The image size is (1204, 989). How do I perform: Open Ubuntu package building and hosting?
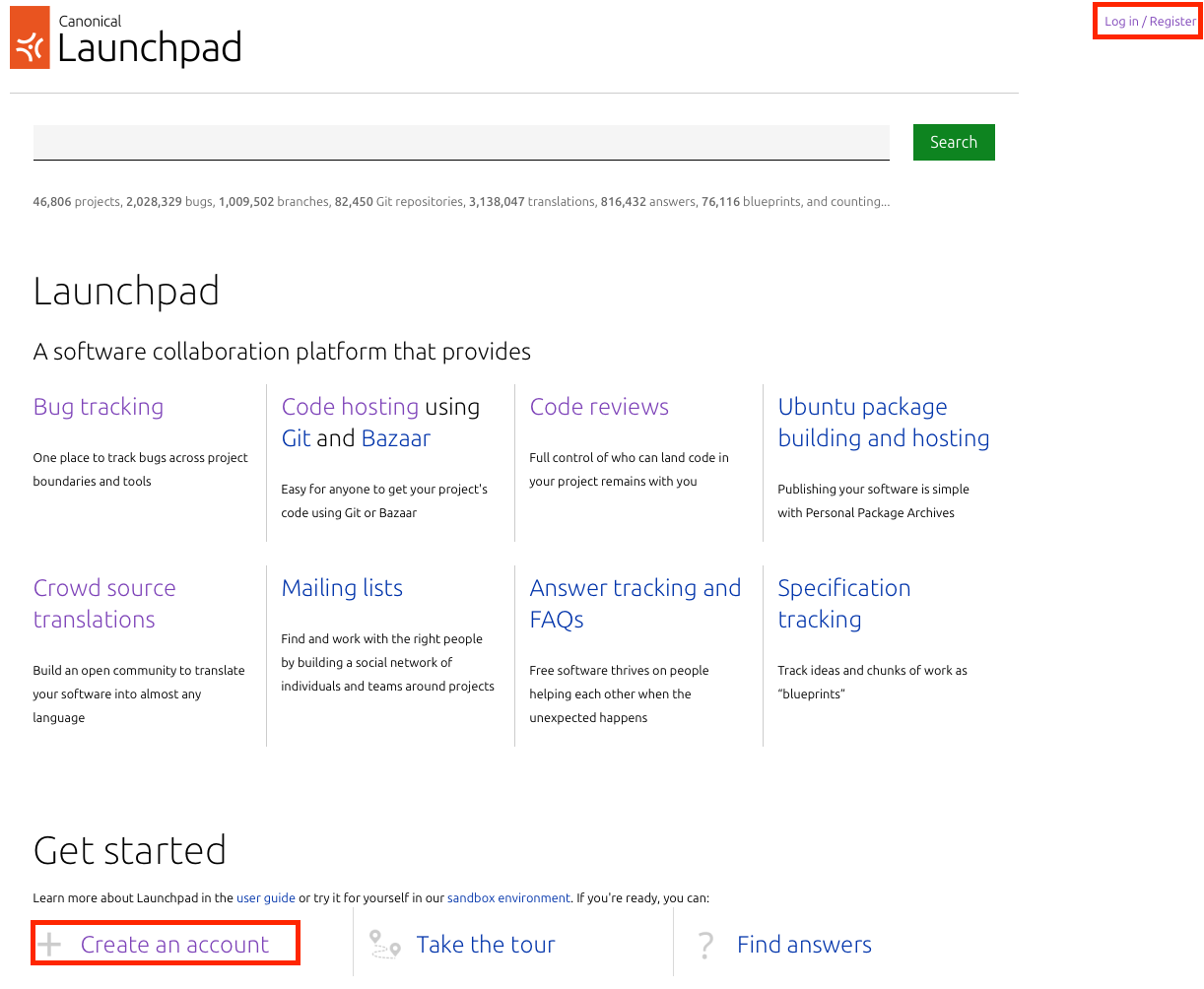pyautogui.click(x=884, y=423)
